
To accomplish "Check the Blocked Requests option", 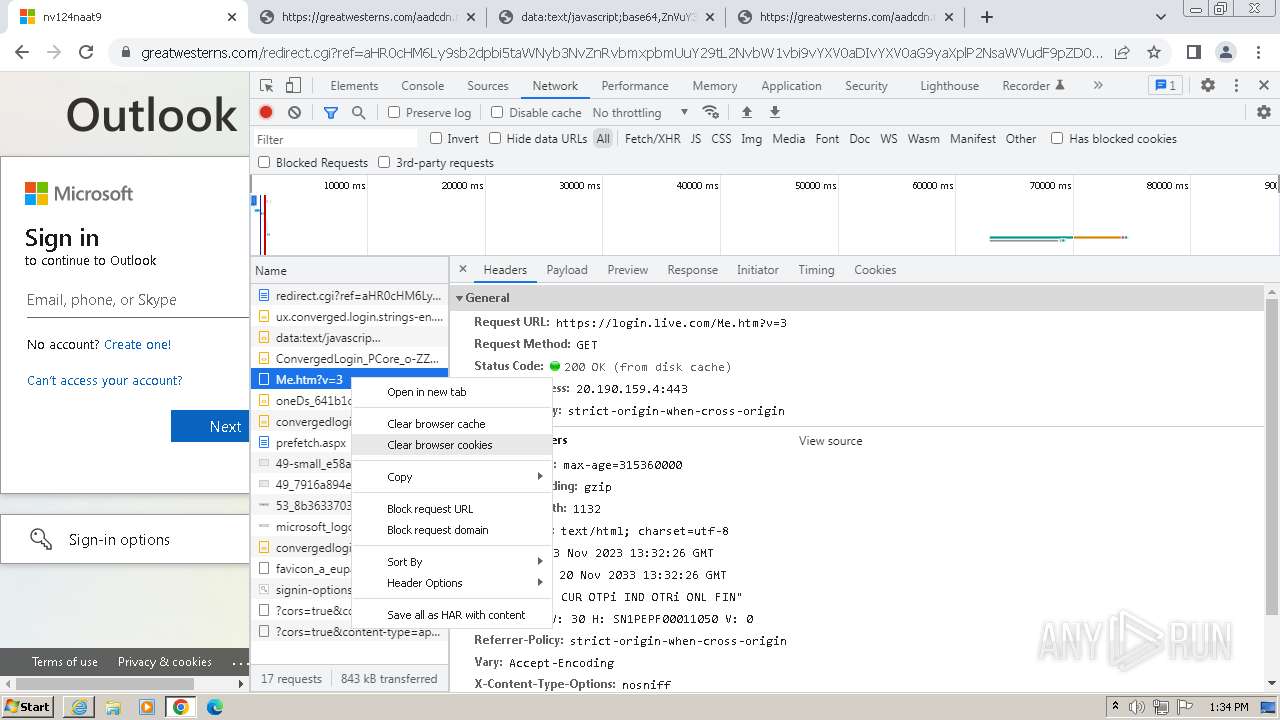I will click(264, 162).
